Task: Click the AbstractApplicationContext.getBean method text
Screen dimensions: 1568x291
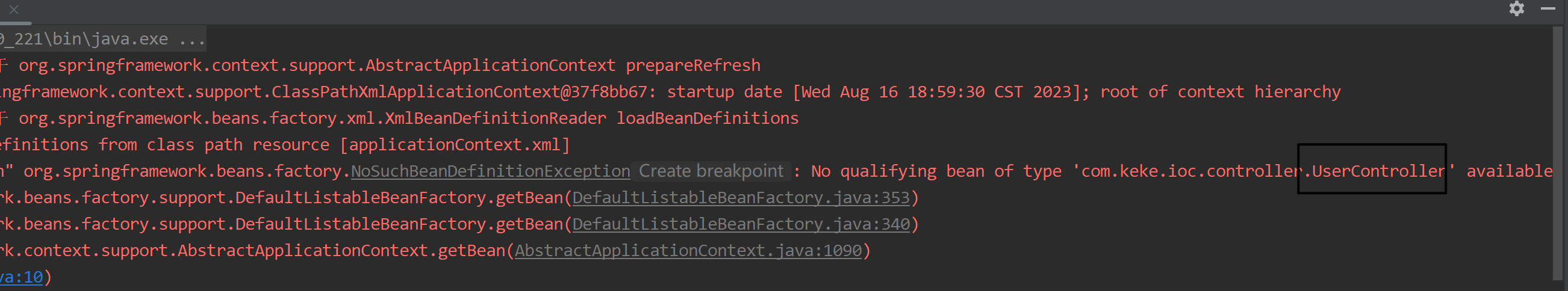Action: [341, 251]
